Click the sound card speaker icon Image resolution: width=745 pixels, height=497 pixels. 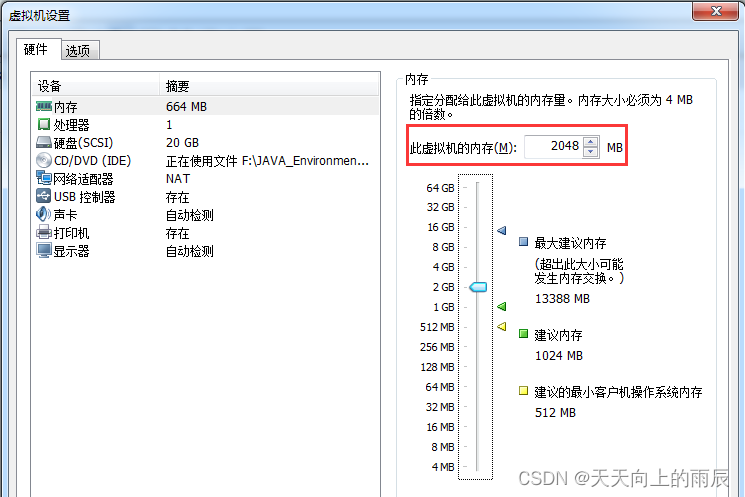coord(44,214)
